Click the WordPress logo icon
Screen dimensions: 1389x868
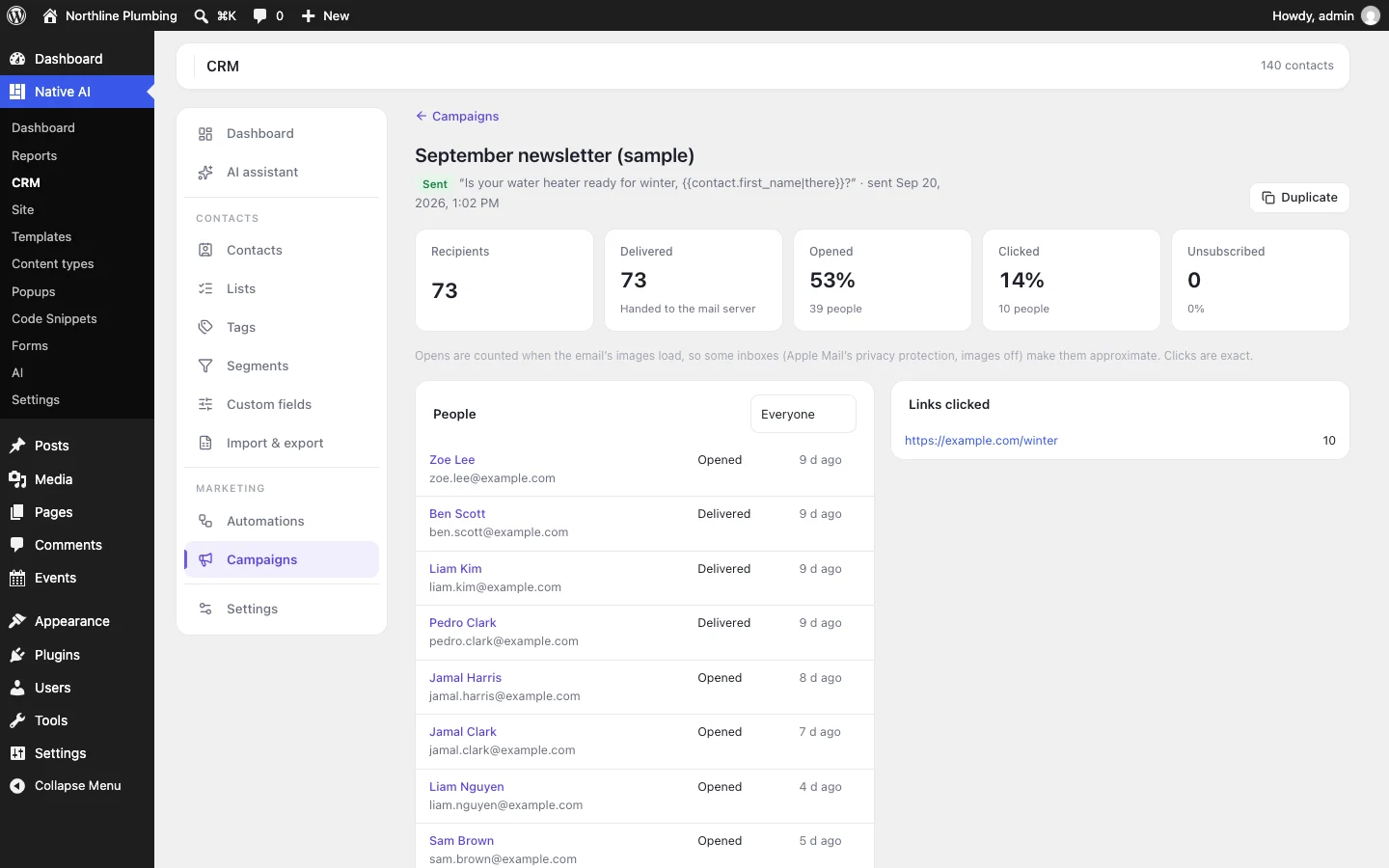[x=15, y=15]
